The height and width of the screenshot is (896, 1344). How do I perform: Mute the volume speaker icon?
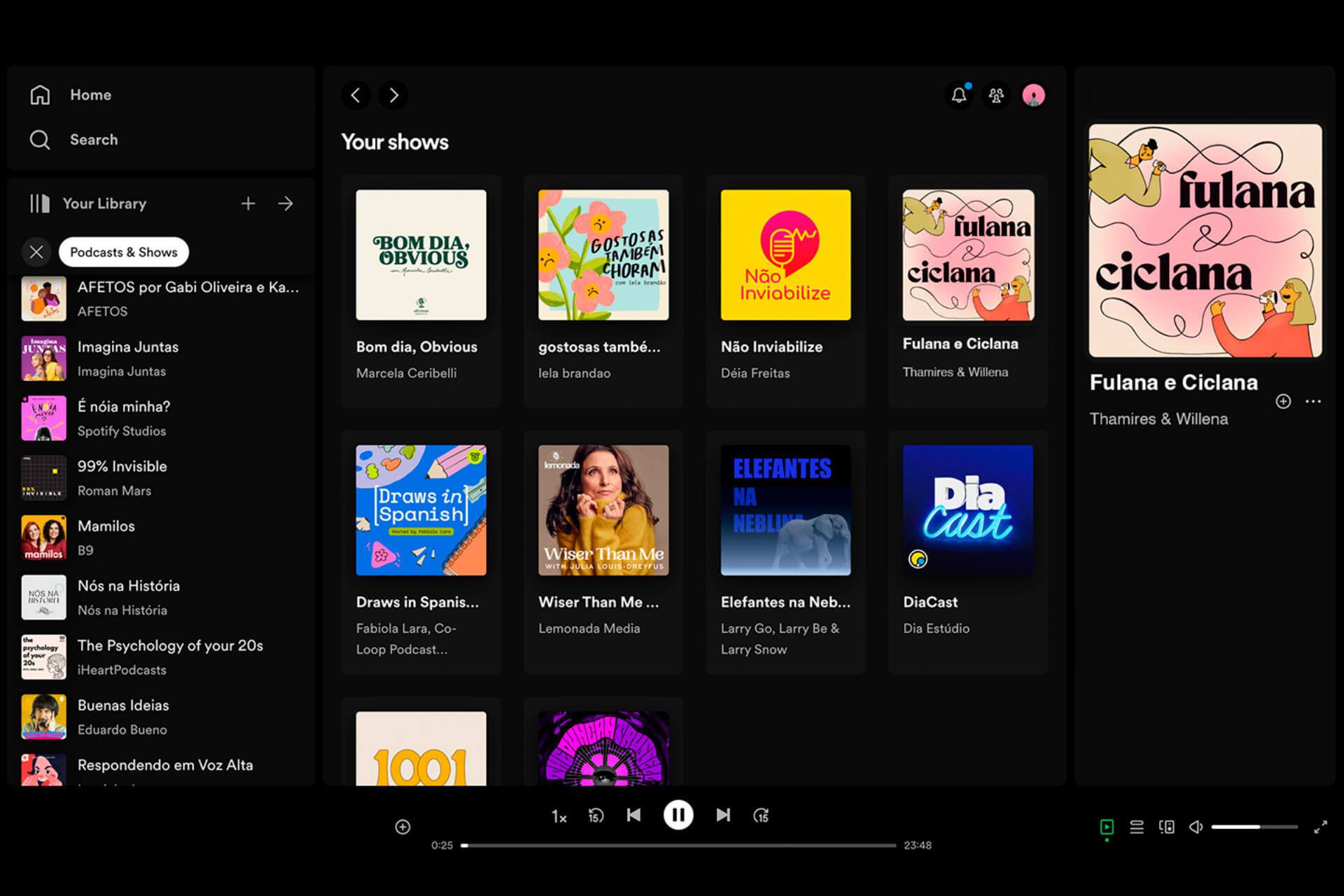[x=1196, y=827]
